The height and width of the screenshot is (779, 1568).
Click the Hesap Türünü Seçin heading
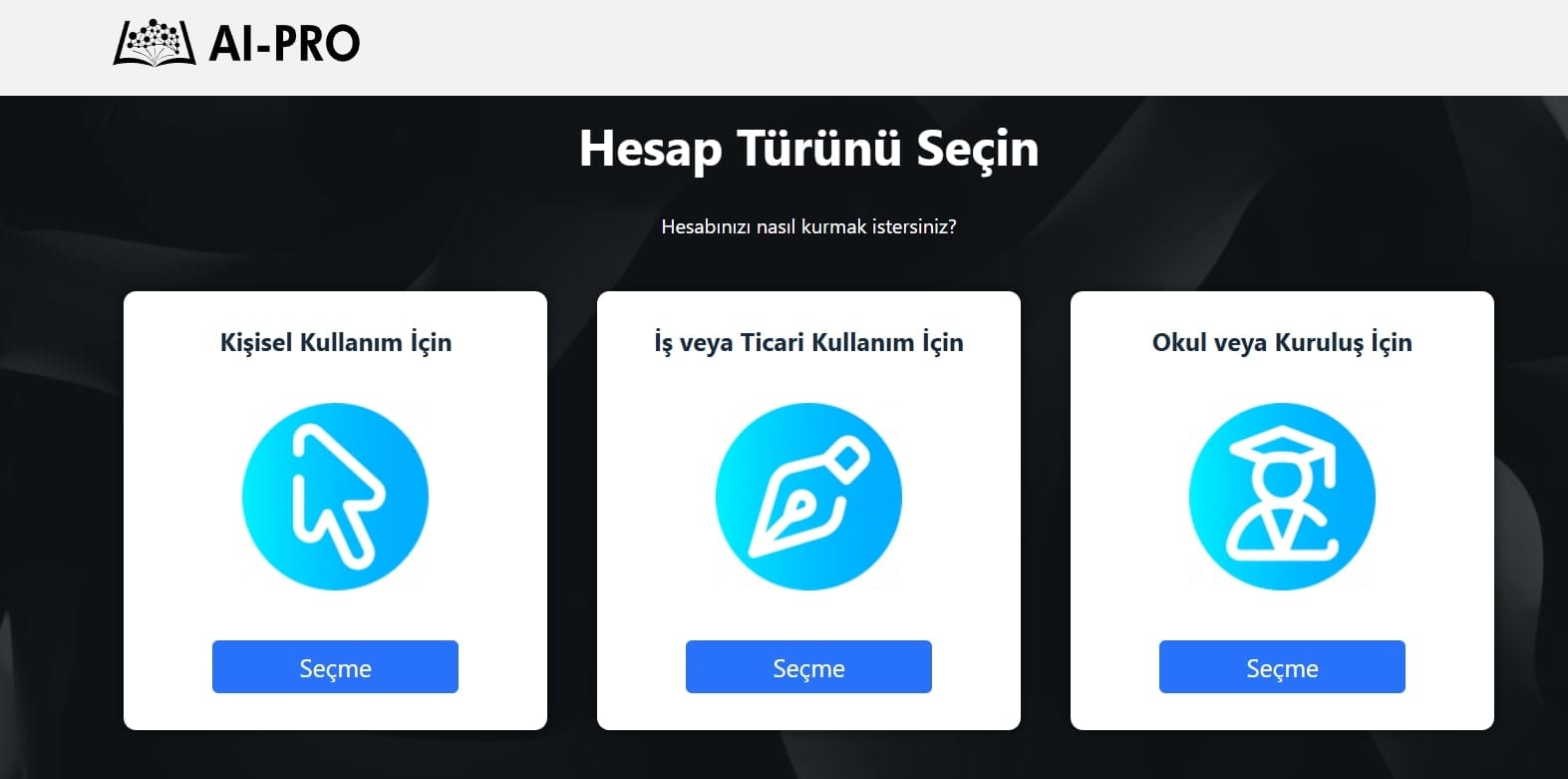click(x=808, y=149)
